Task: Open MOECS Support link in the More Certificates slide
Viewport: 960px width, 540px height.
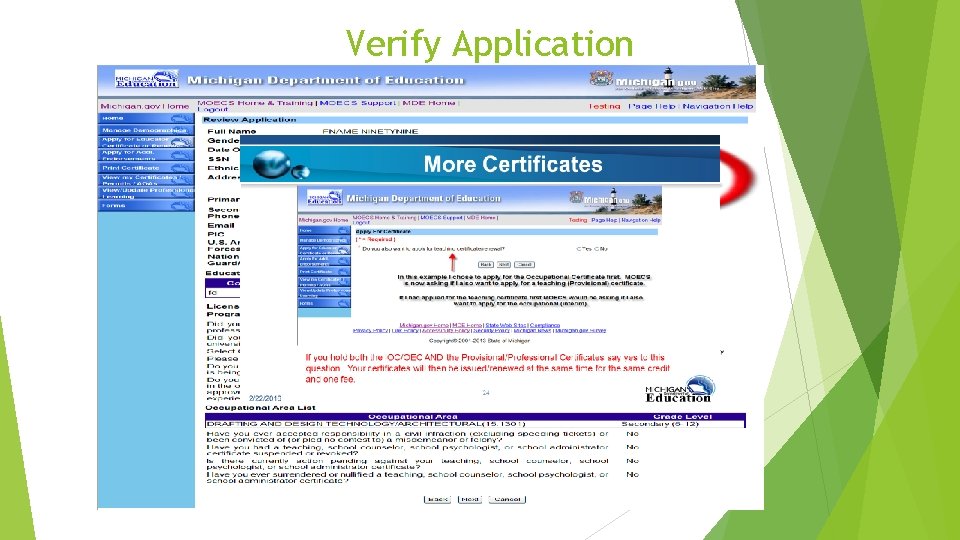Action: coord(441,217)
